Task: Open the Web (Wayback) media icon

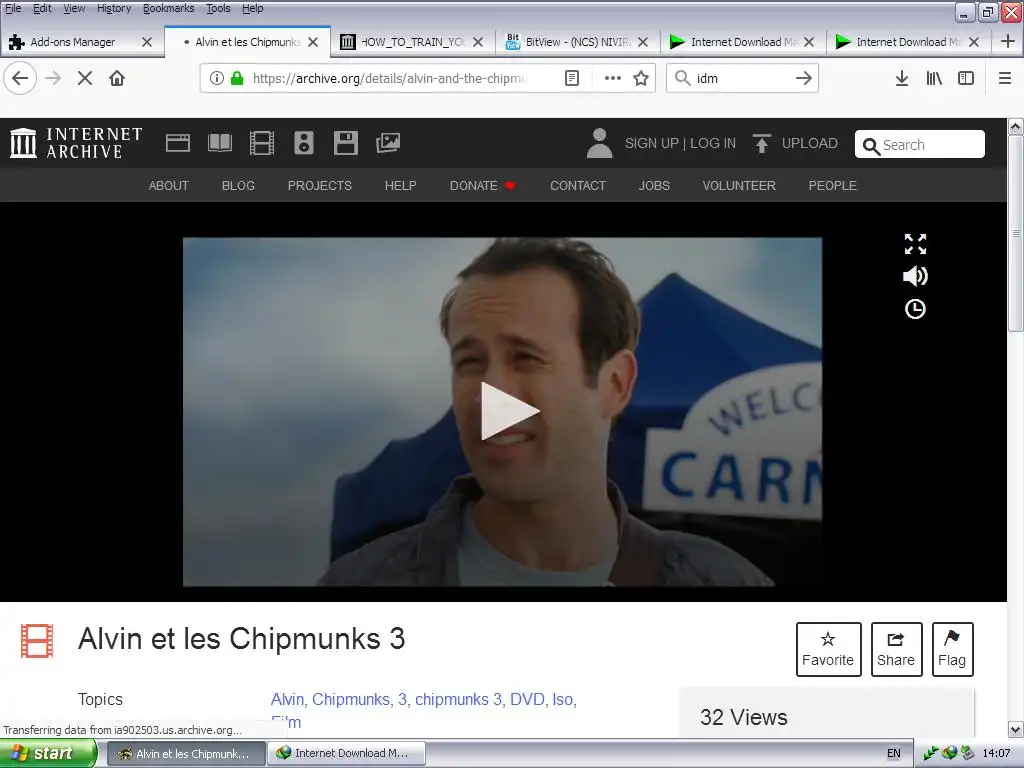Action: [x=178, y=143]
